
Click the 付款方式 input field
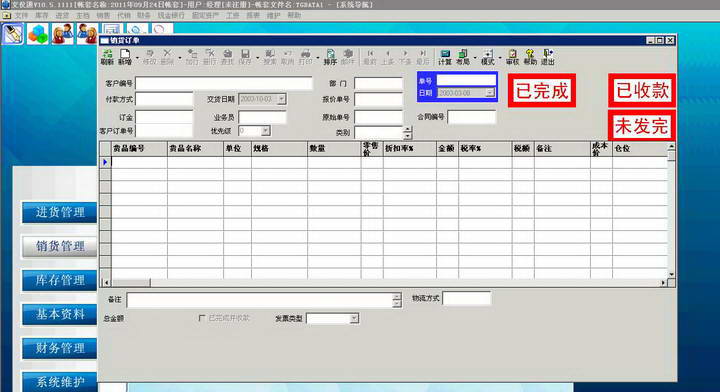tap(164, 99)
